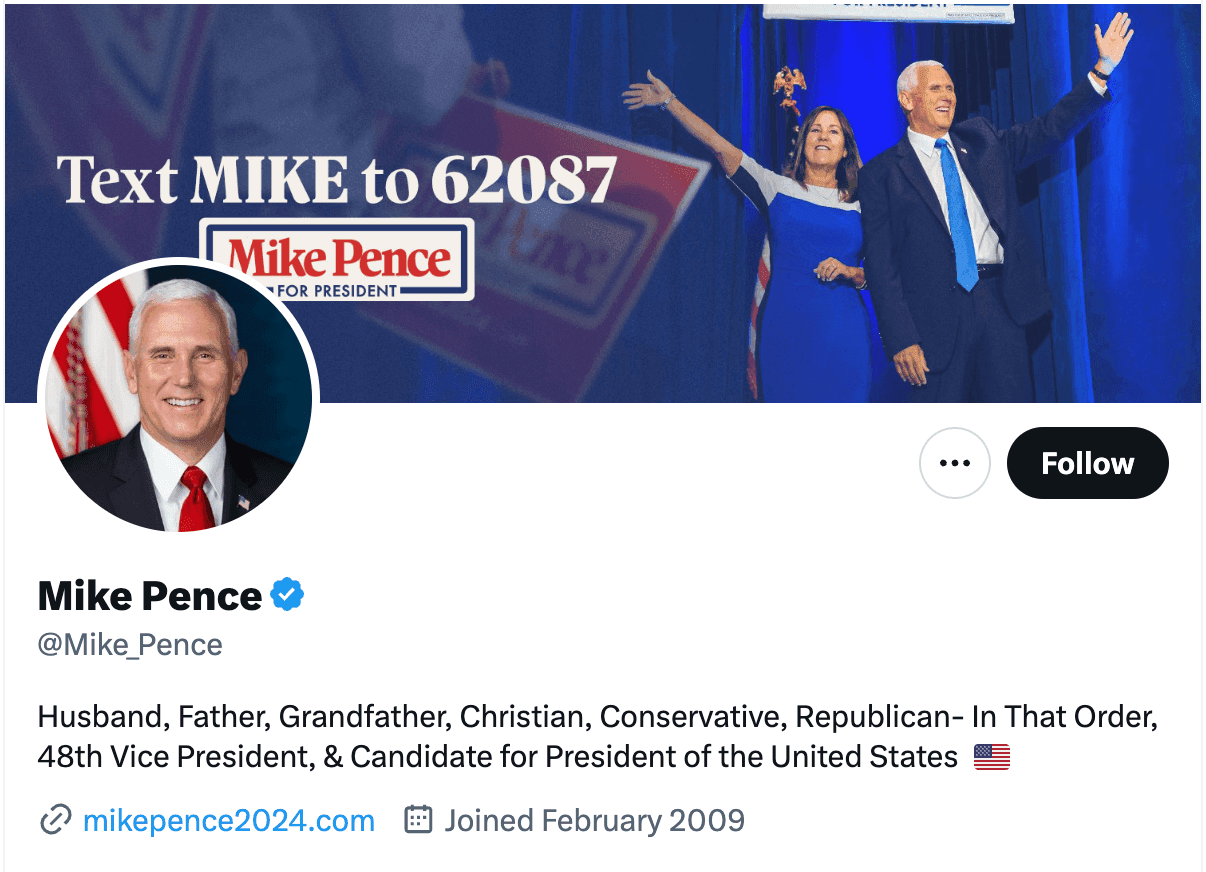The height and width of the screenshot is (872, 1206).
Task: Click the American flag emoji in bio
Action: (x=991, y=757)
